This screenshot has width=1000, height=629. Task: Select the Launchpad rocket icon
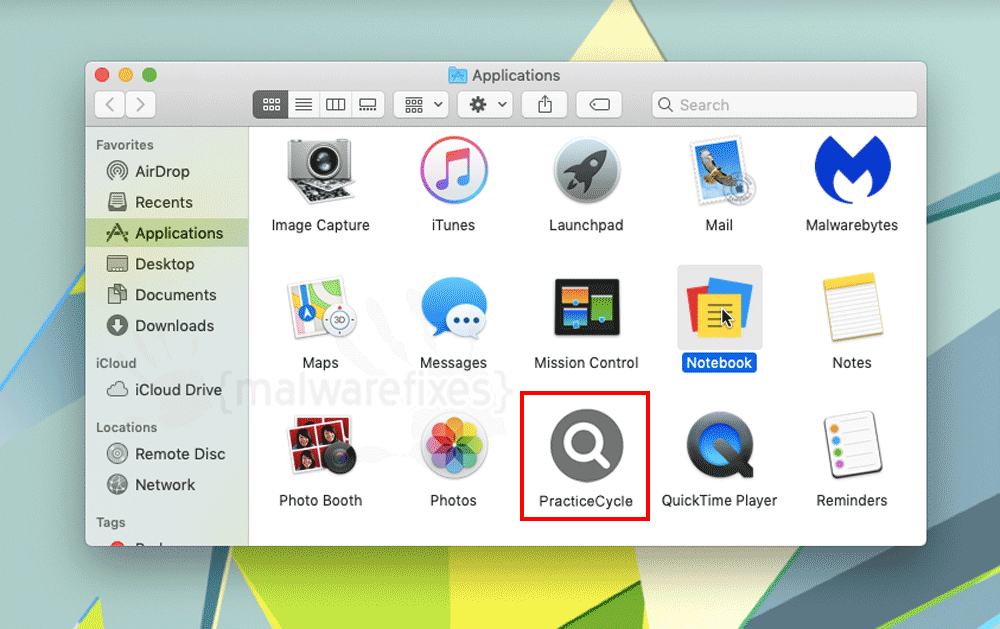coord(586,170)
